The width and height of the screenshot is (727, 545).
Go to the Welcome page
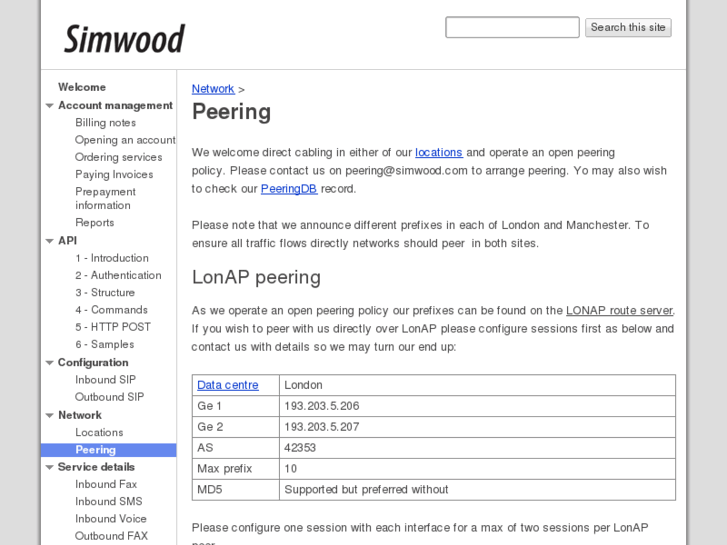tap(82, 87)
